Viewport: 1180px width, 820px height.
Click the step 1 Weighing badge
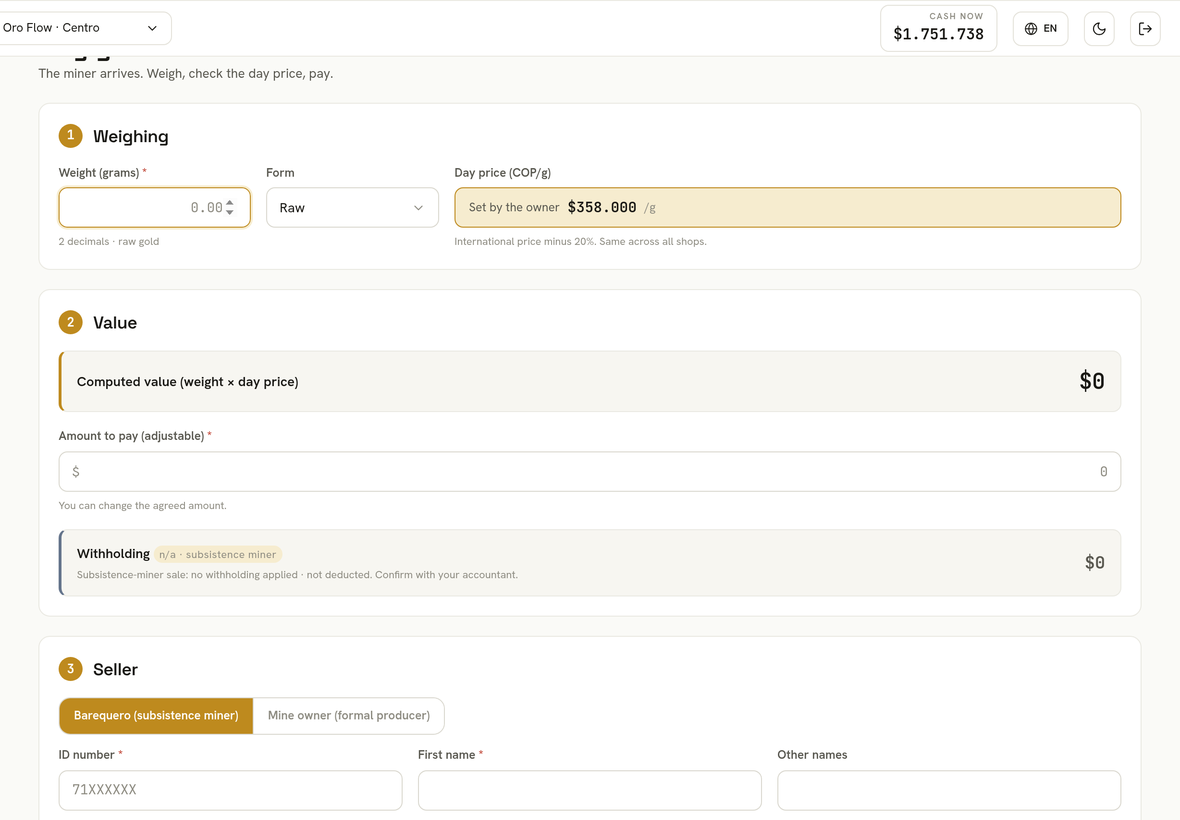71,135
